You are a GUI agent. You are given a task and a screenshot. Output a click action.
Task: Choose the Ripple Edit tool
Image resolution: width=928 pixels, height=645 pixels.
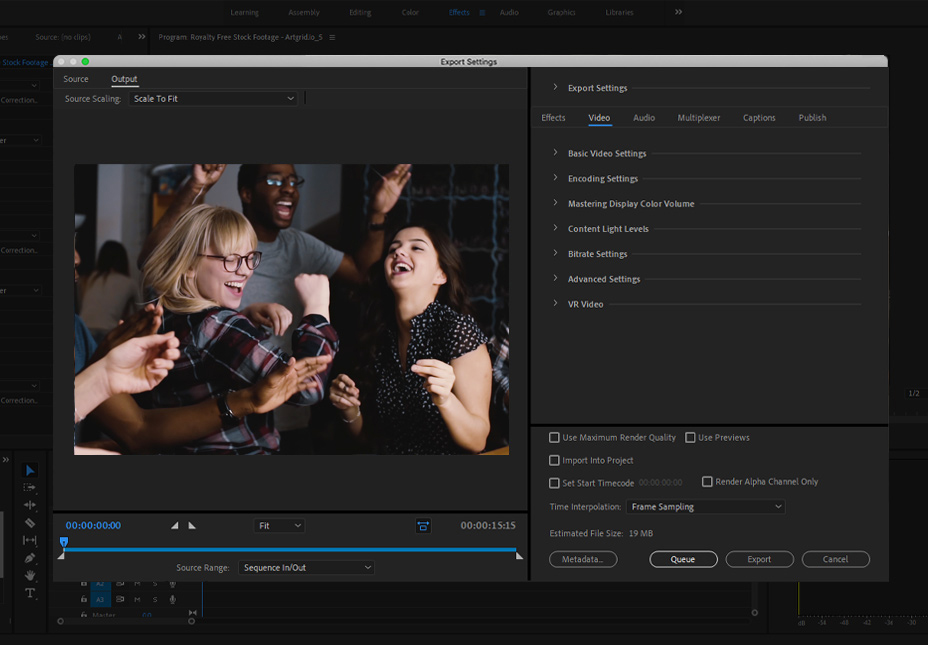(x=30, y=505)
